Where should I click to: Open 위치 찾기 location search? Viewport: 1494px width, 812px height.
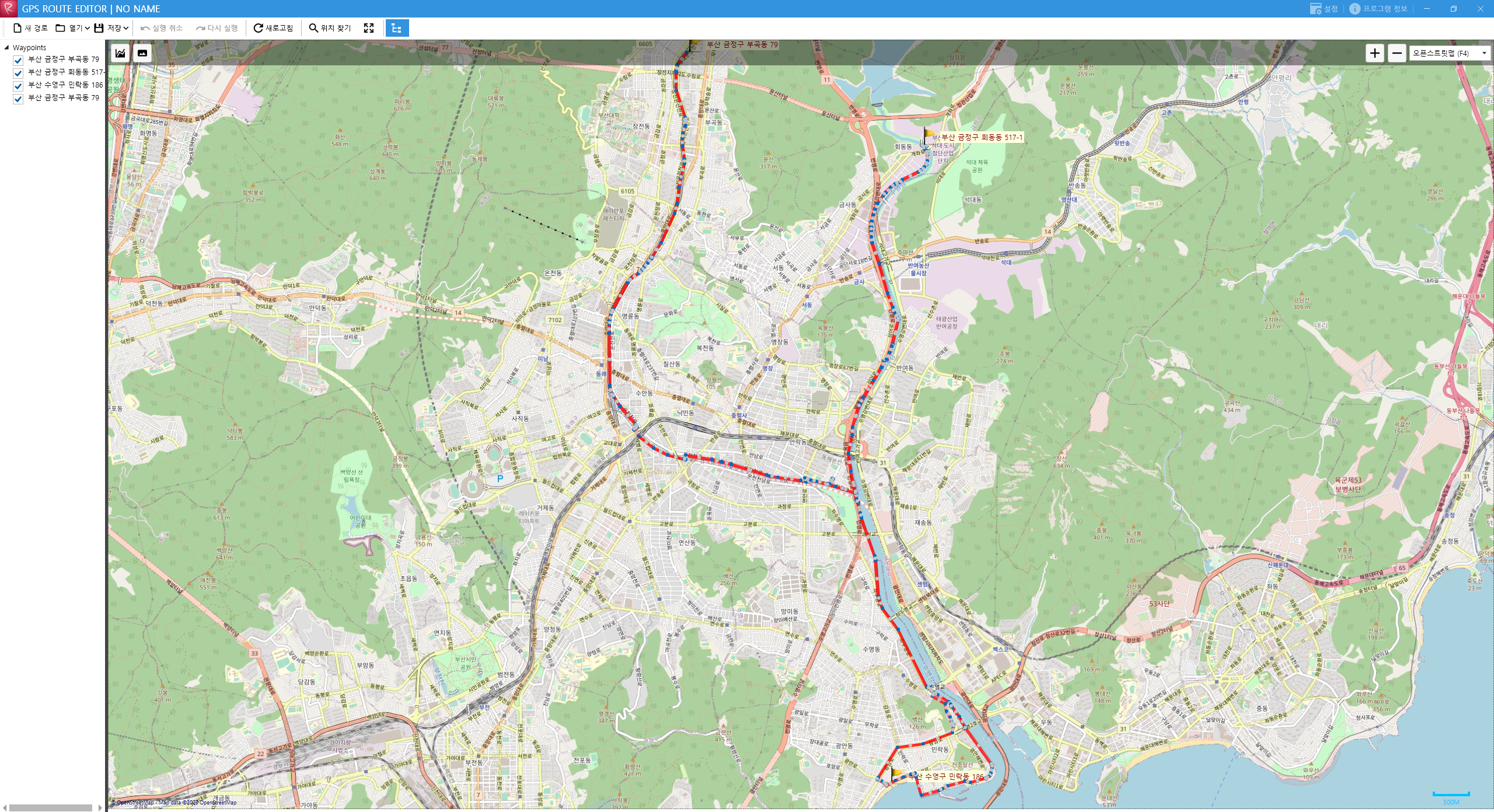coord(330,28)
